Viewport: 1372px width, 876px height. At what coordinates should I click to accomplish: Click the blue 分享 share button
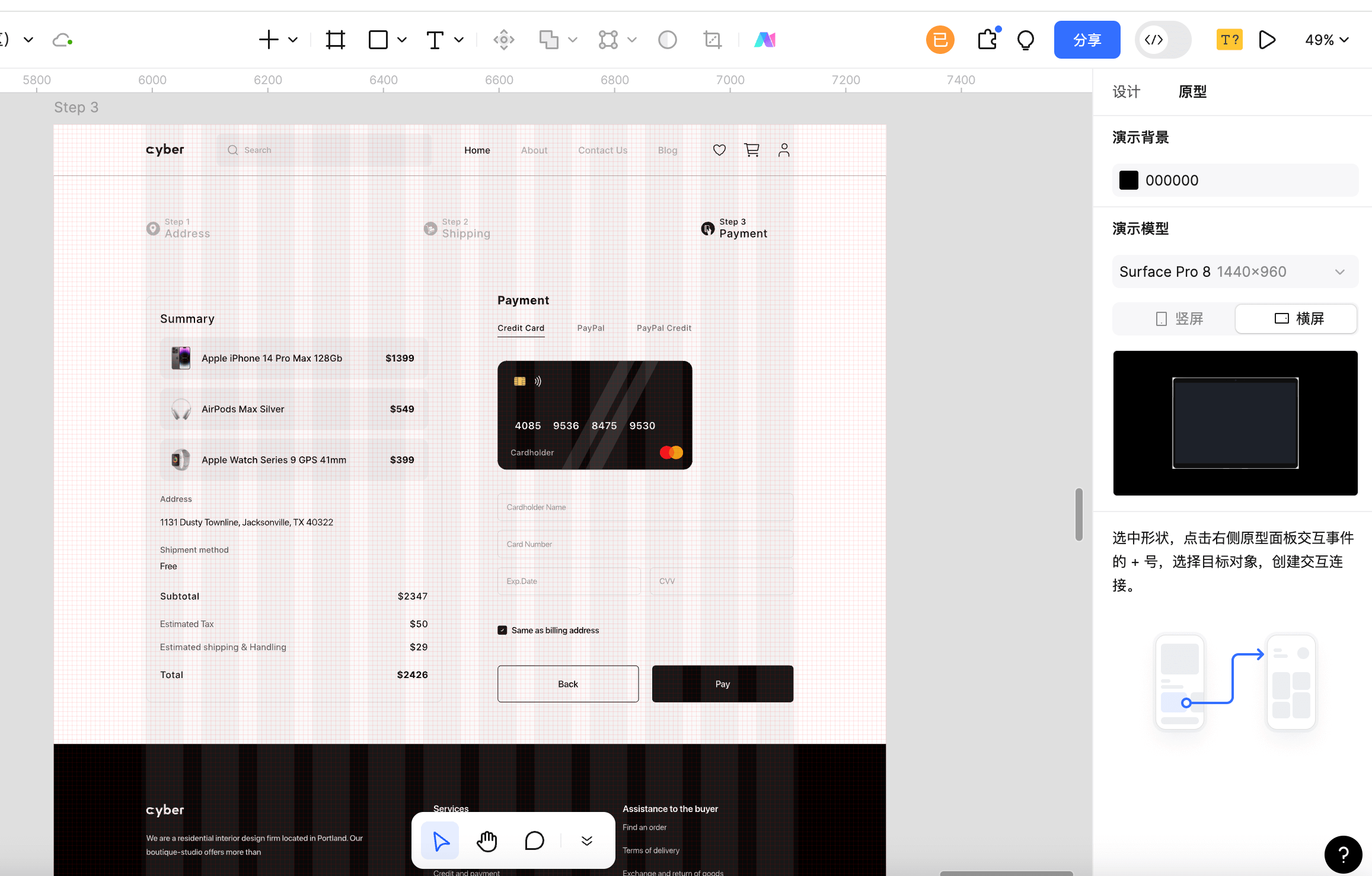1086,40
